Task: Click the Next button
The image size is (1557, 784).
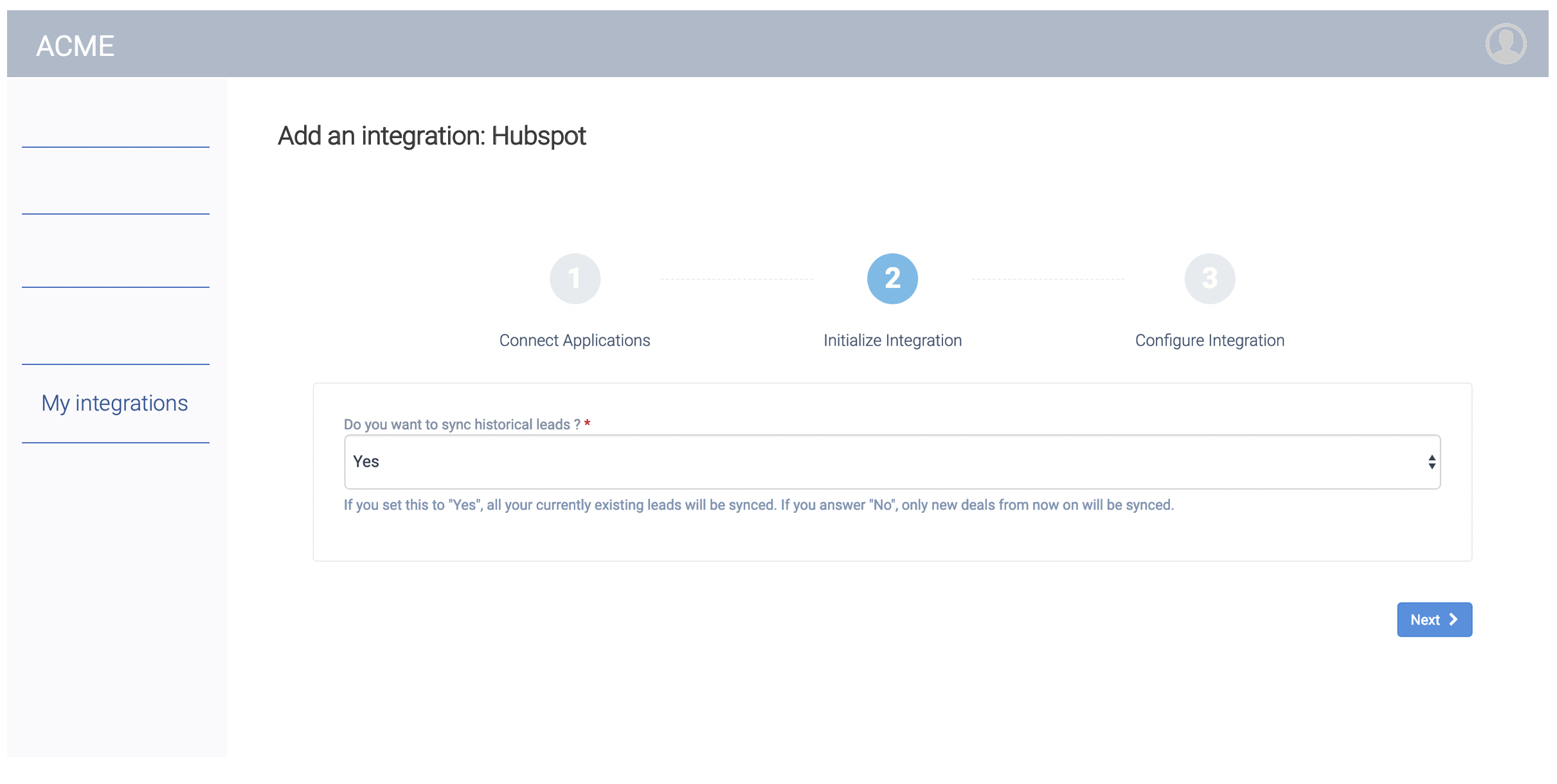Action: [1434, 619]
